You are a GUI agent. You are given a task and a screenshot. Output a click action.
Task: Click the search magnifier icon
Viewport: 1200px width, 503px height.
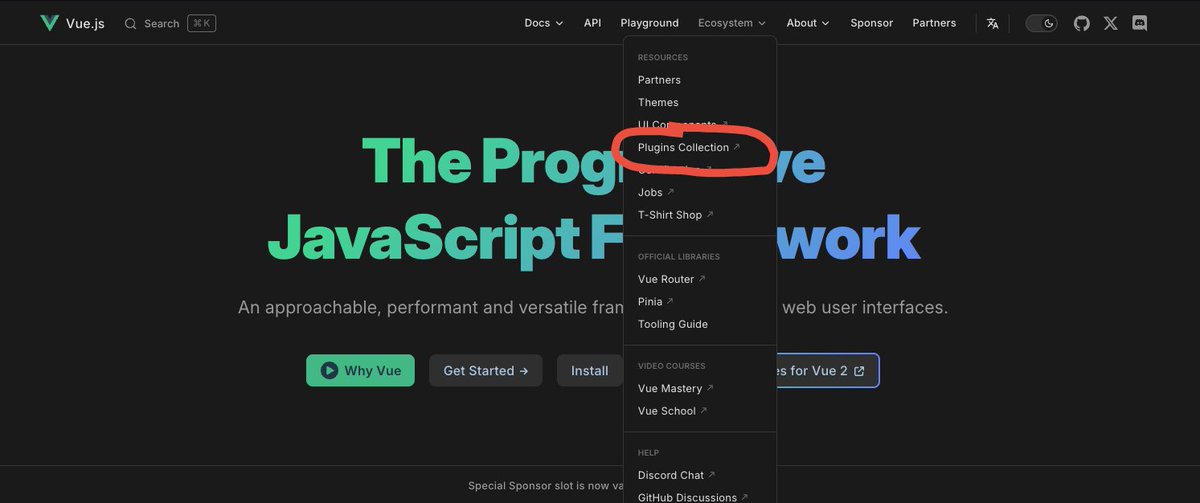coord(130,23)
